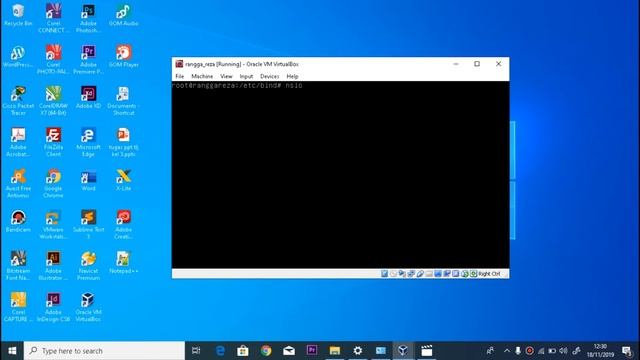Select the GOM Player desktop shortcut
This screenshot has height=360, width=640.
pos(123,56)
